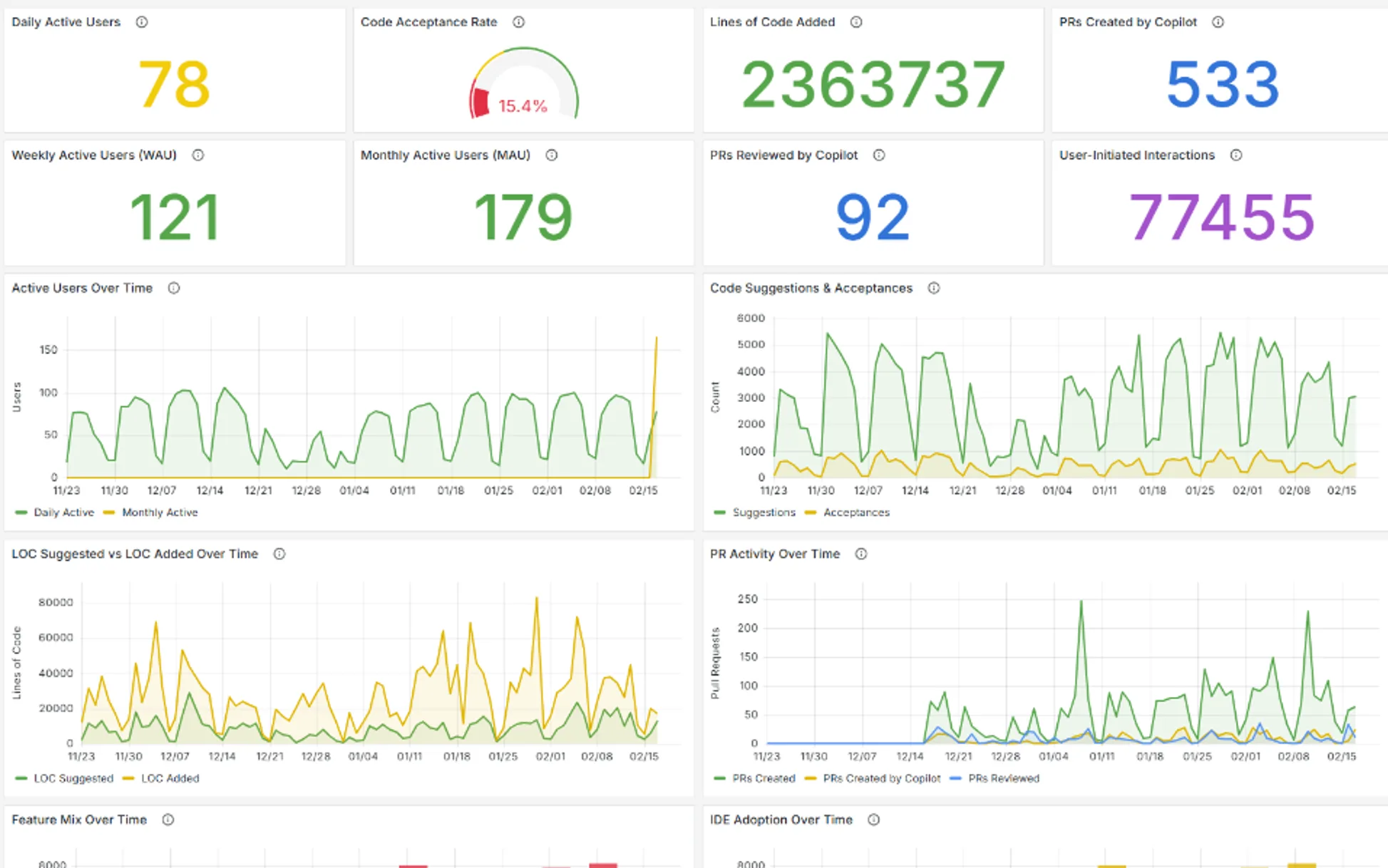Open info icon for Lines of Code Added
This screenshot has width=1388, height=868.
(856, 22)
